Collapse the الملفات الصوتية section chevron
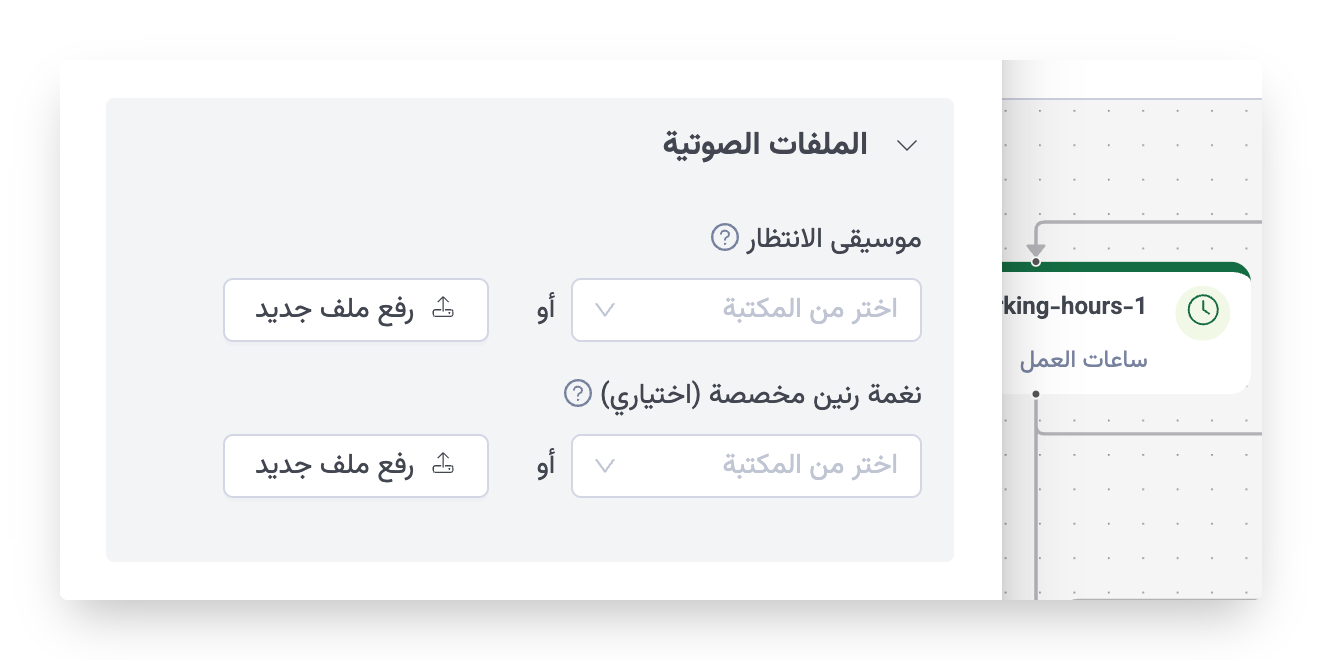The width and height of the screenshot is (1322, 660). [907, 146]
